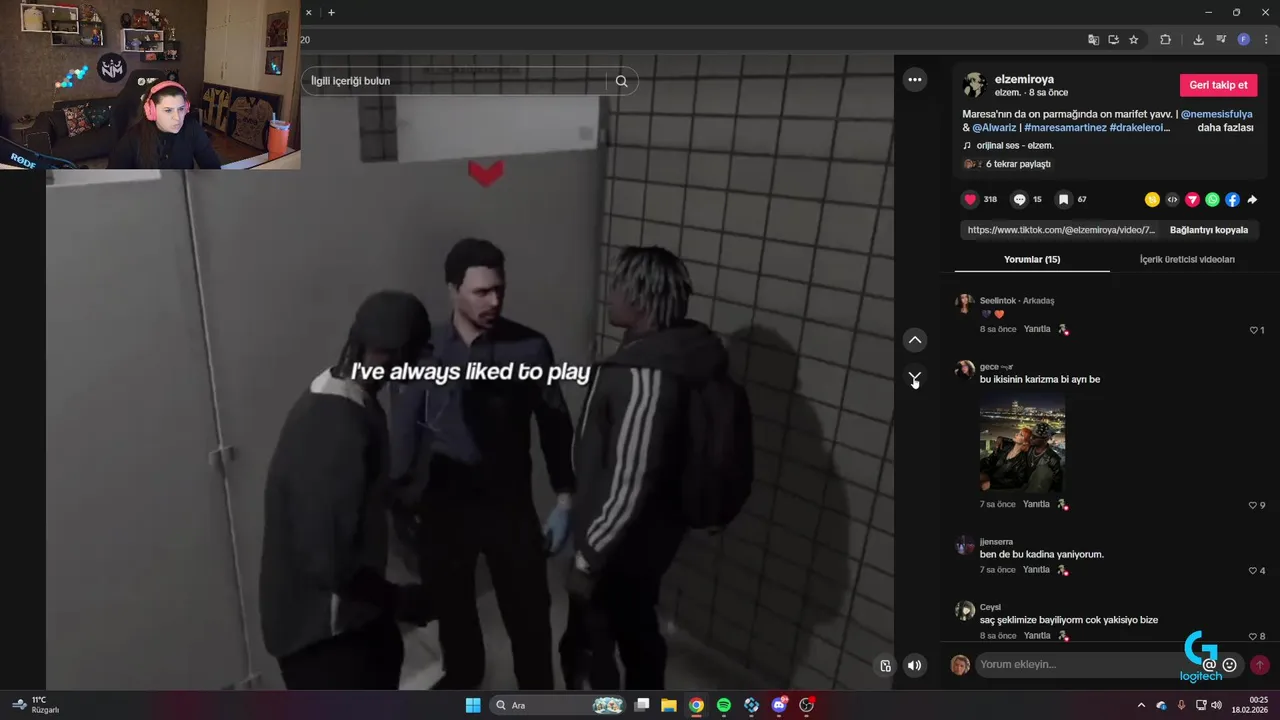Open Discord from the taskbar
Viewport: 1280px width, 720px height.
[x=779, y=705]
